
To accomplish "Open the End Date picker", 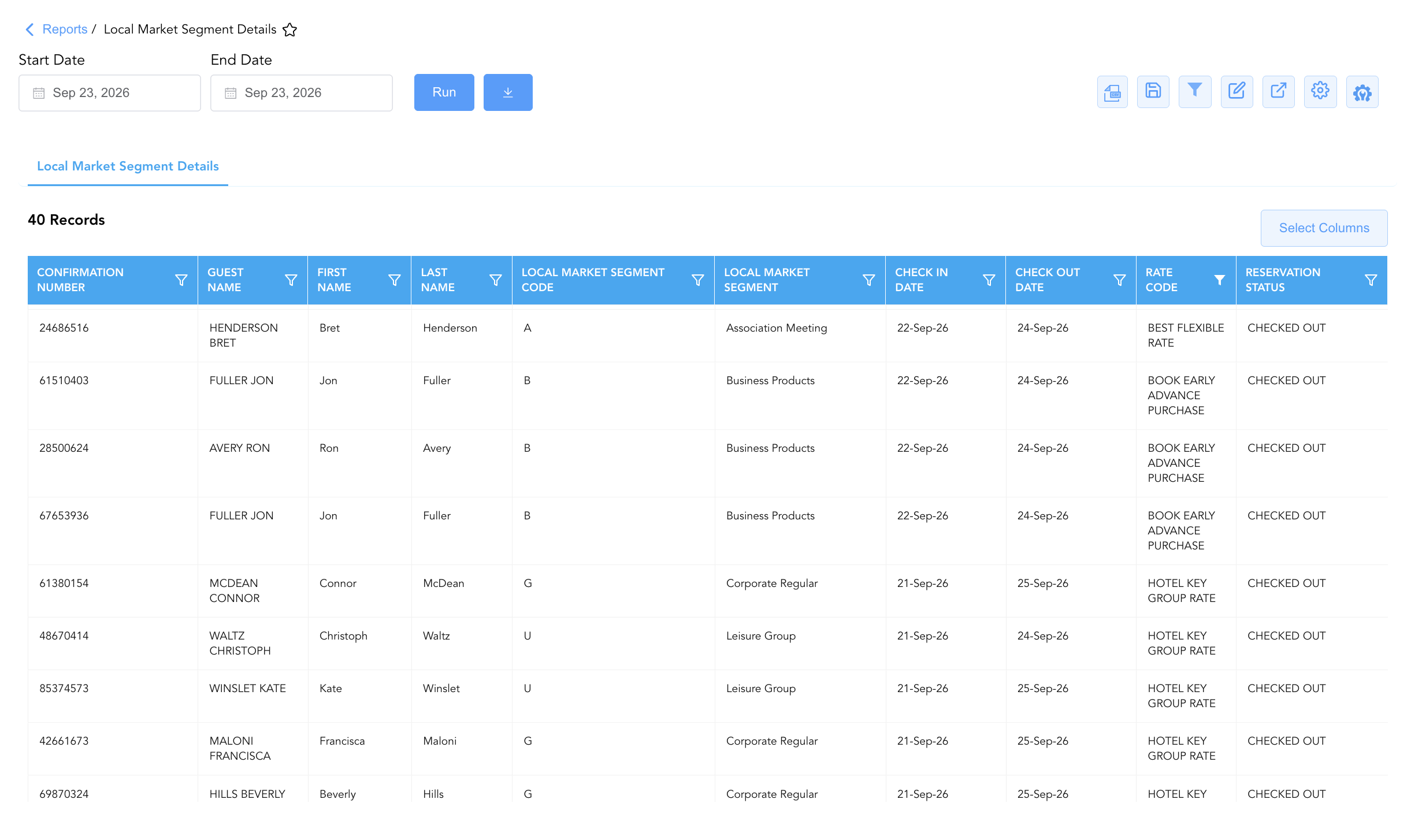I will coord(302,93).
